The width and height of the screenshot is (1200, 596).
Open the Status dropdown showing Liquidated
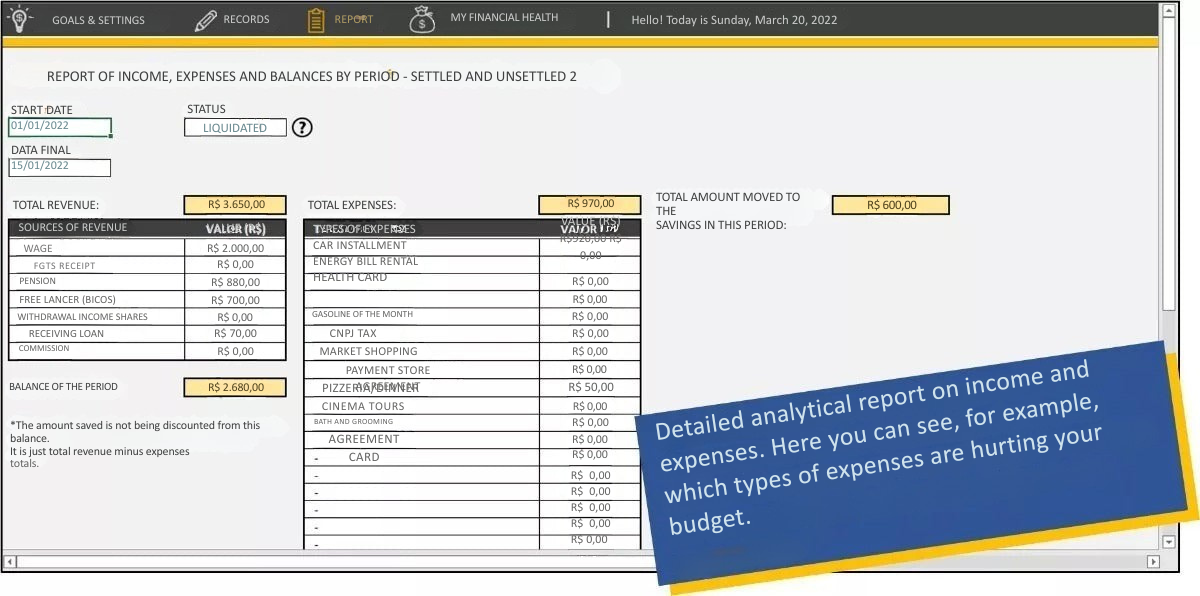tap(235, 128)
